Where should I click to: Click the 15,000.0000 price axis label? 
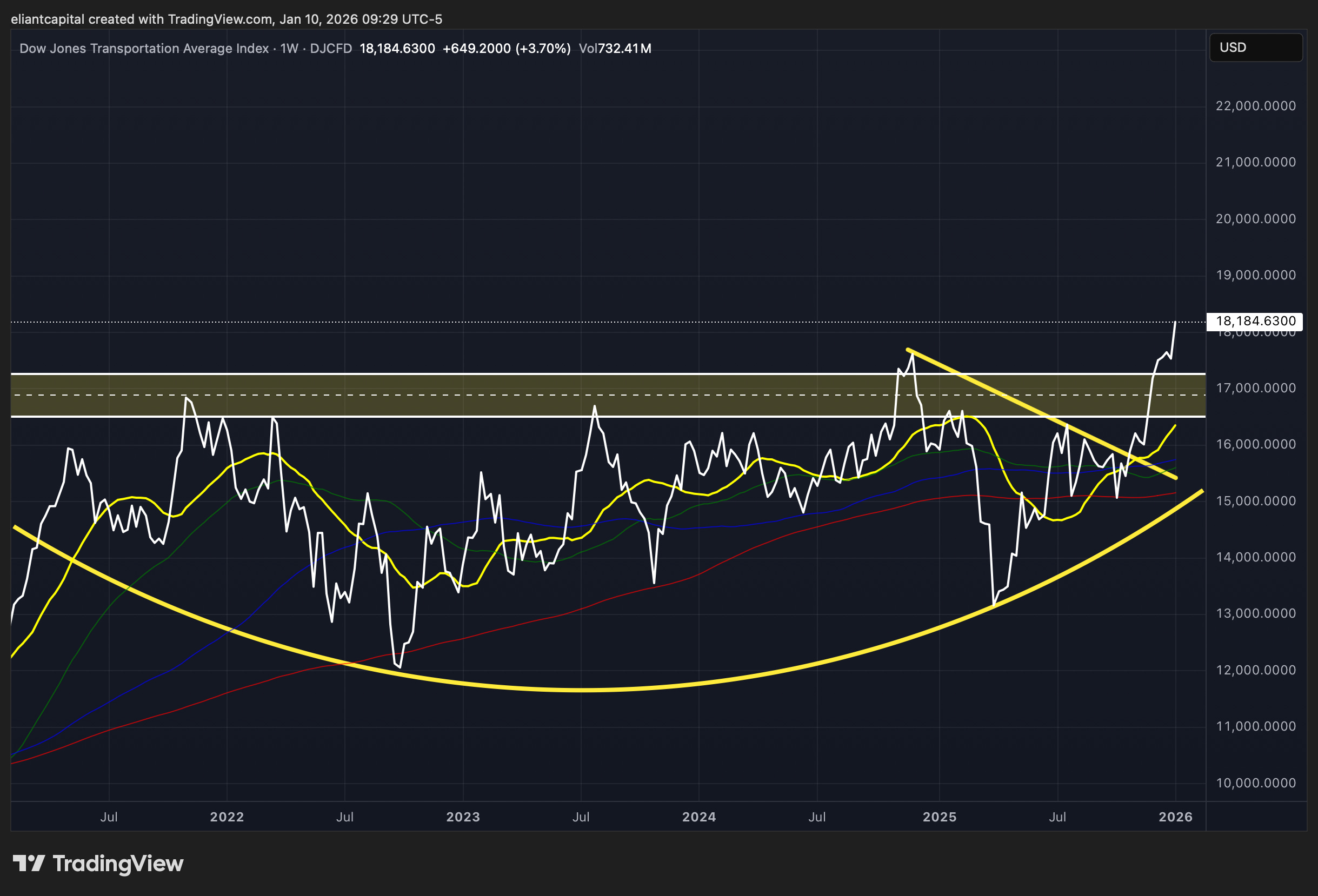(x=1256, y=501)
